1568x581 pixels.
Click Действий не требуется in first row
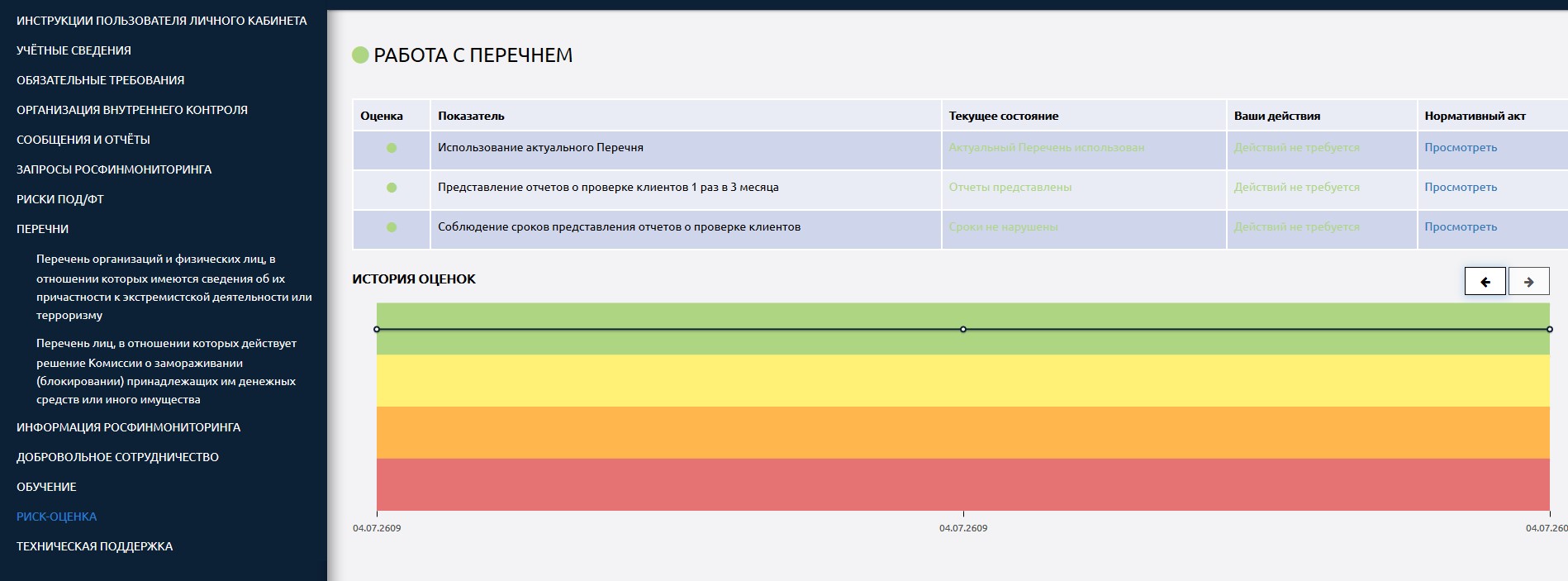(x=1297, y=148)
